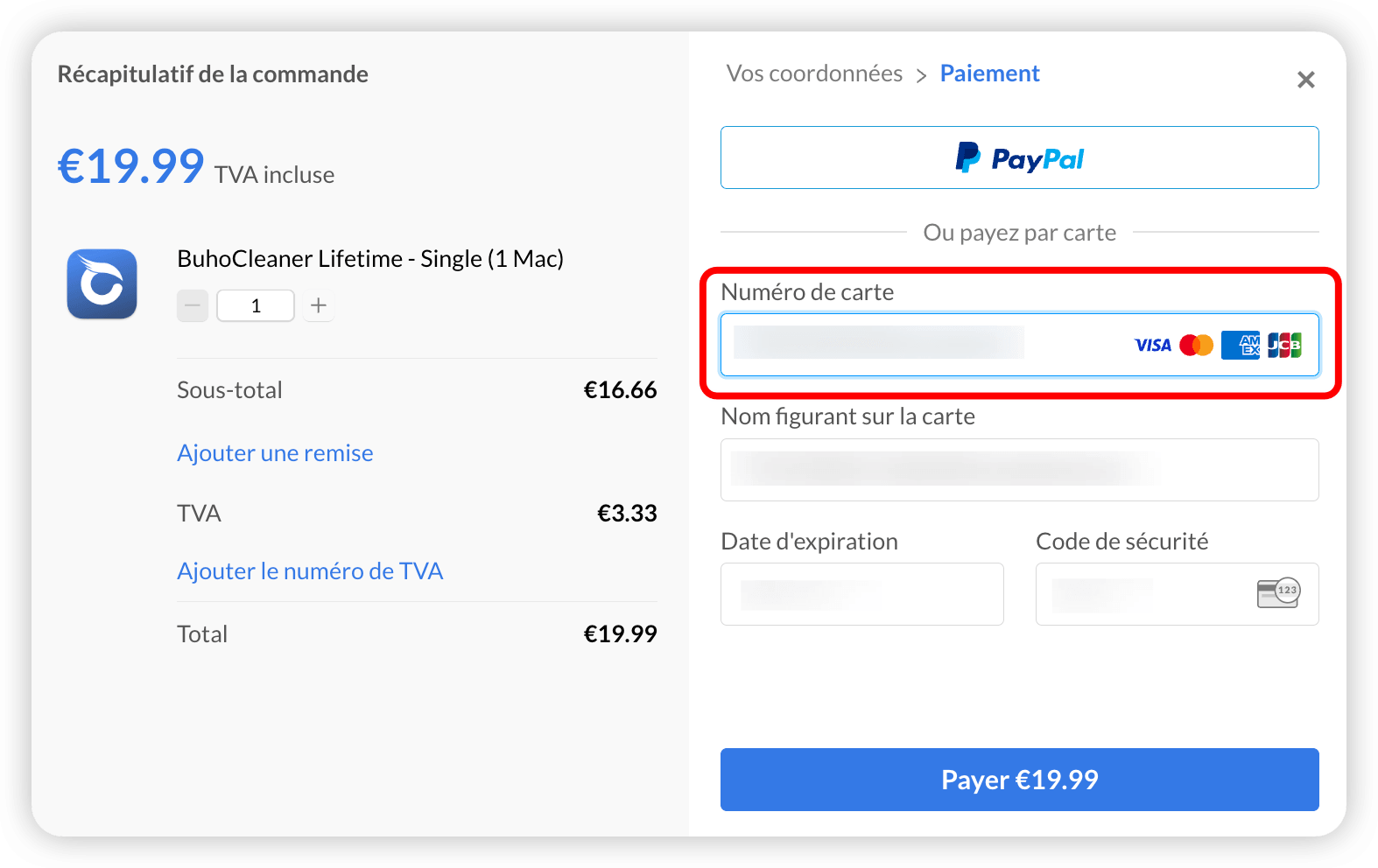Click the Visa card icon
The image size is (1378, 868).
[1153, 346]
